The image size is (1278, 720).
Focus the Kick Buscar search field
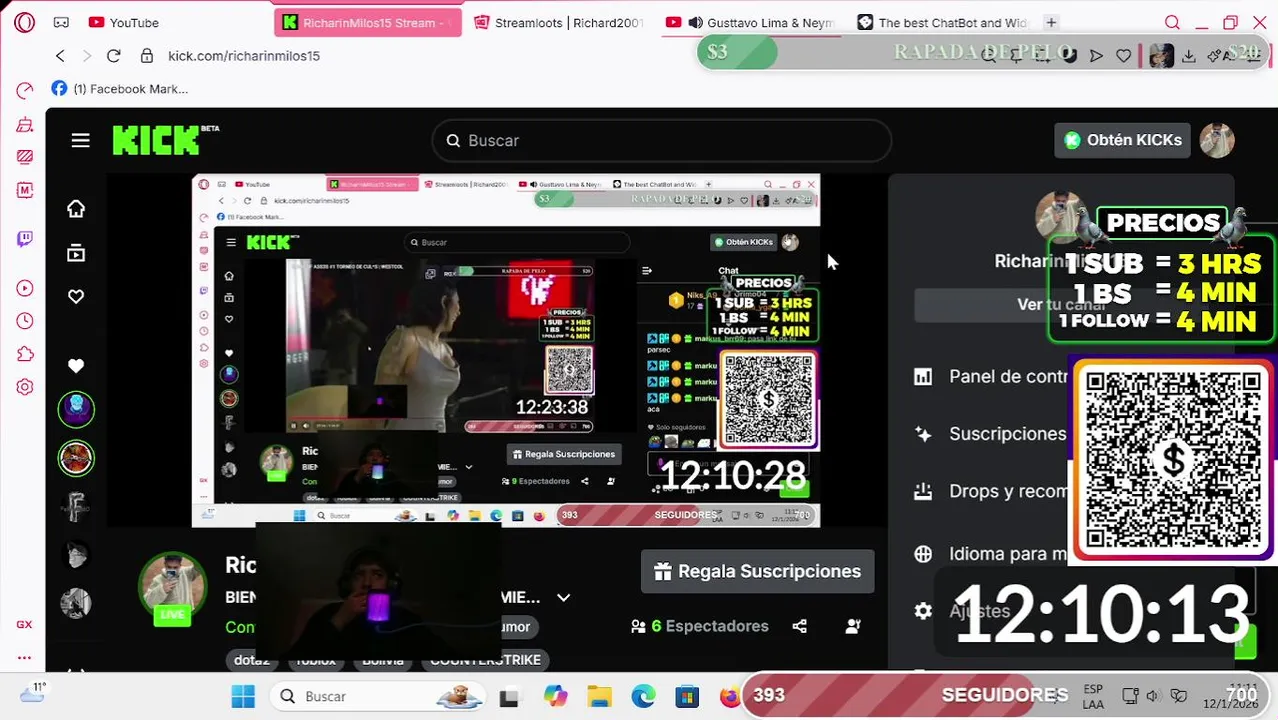(661, 141)
